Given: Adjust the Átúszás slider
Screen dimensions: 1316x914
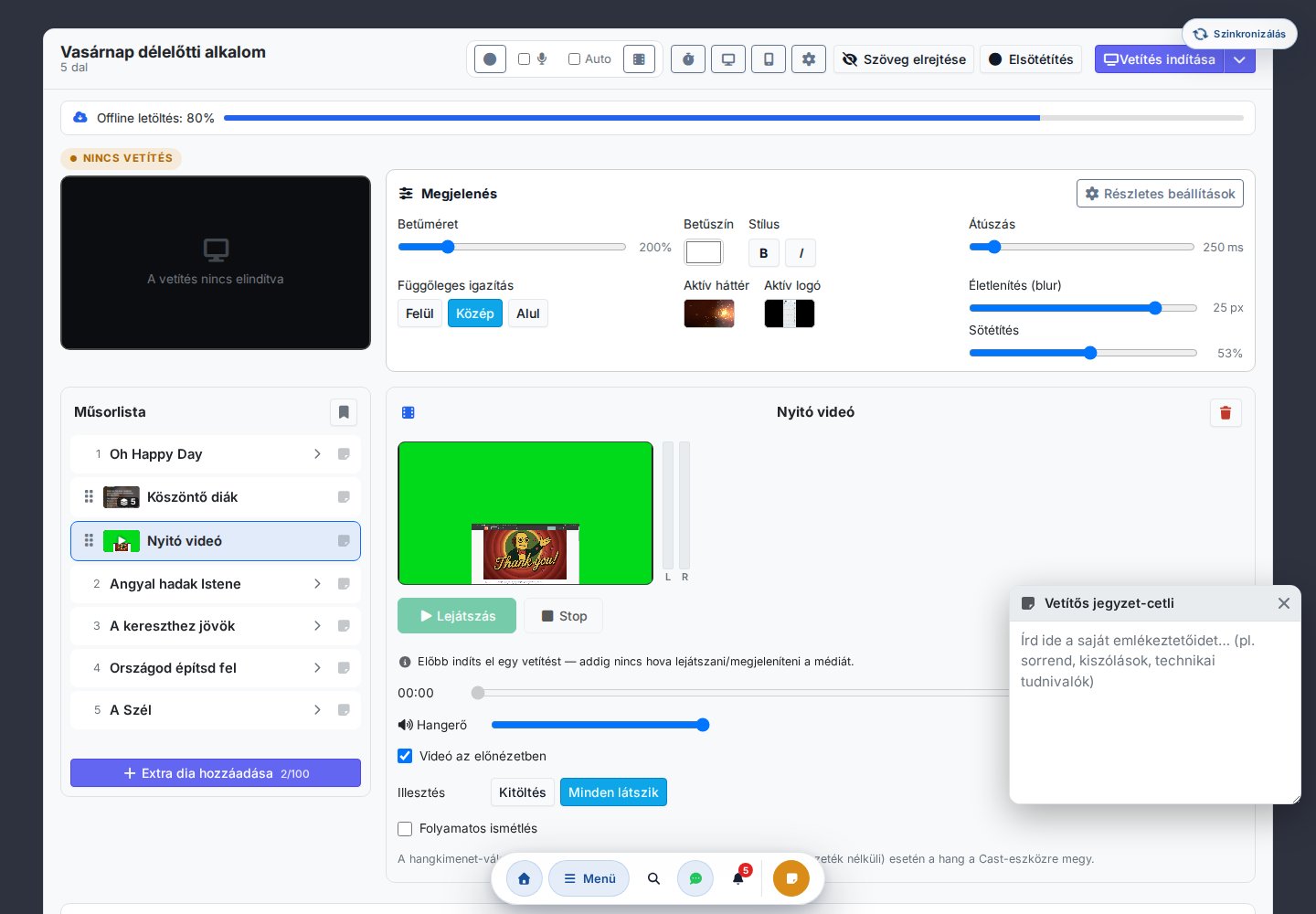Looking at the screenshot, I should click(x=1081, y=247).
